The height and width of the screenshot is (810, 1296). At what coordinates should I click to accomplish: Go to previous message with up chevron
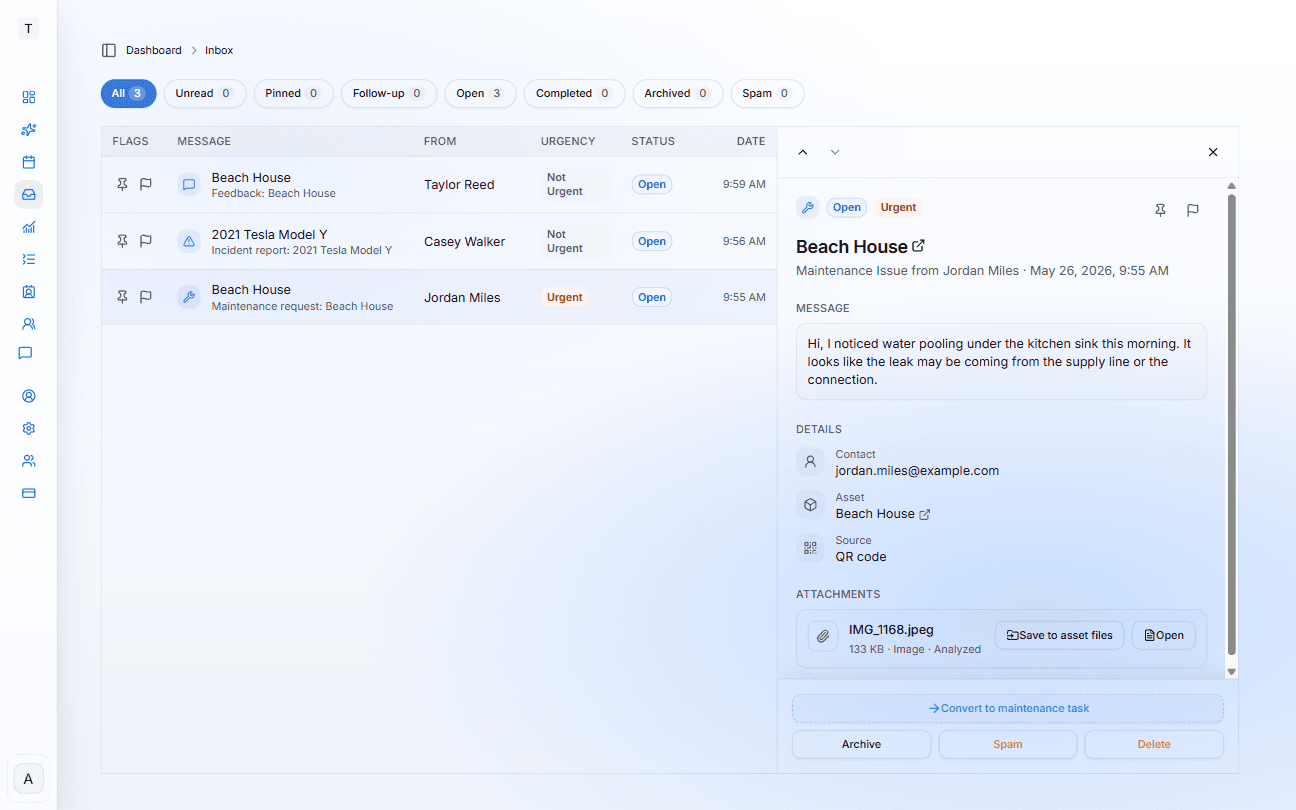click(802, 152)
